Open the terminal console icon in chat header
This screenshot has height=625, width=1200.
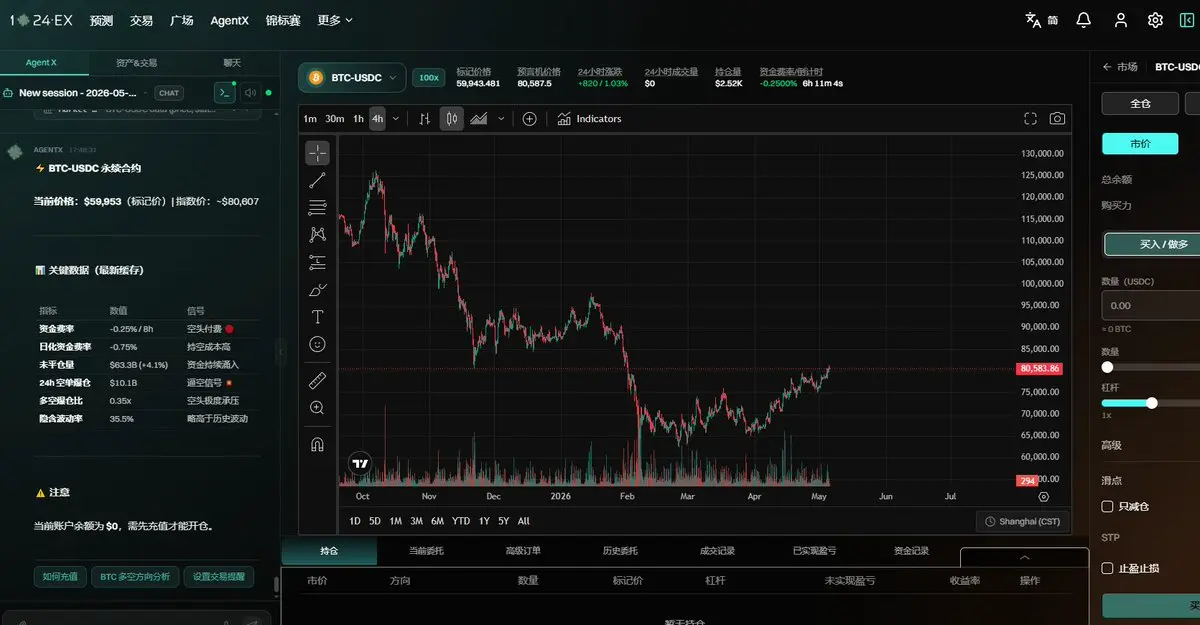225,93
